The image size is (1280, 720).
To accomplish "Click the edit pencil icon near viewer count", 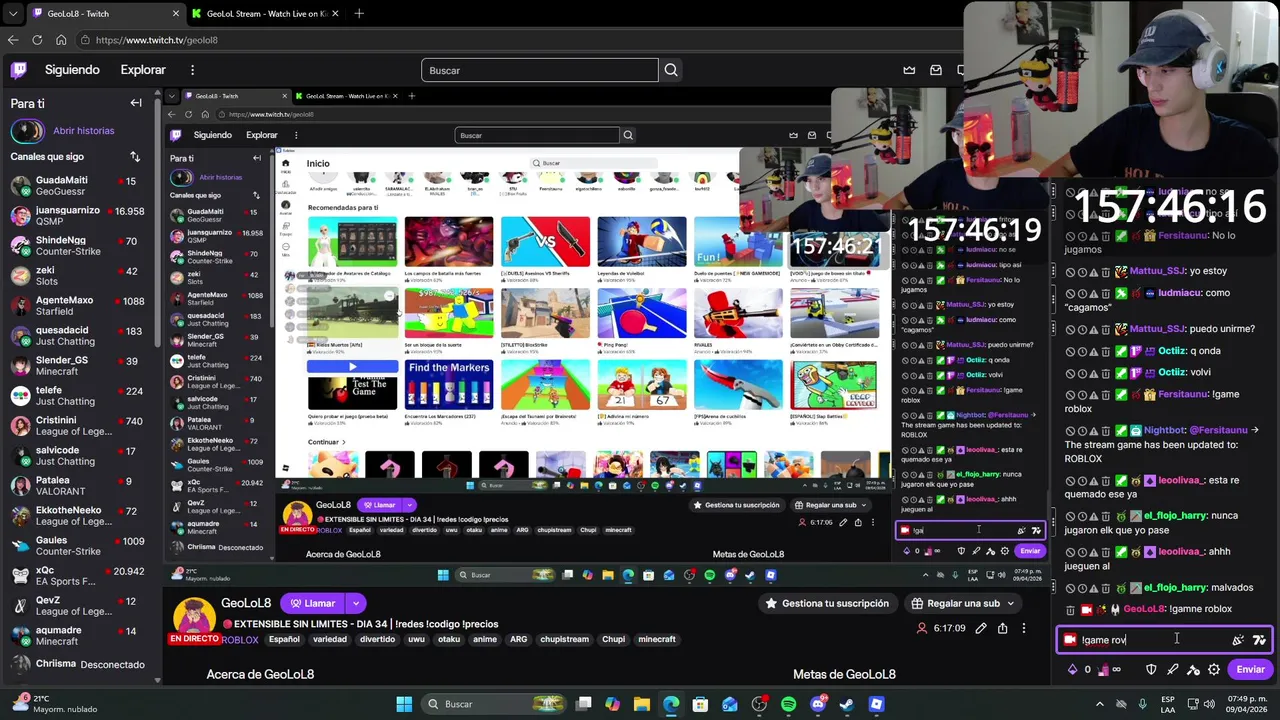I will 981,629.
